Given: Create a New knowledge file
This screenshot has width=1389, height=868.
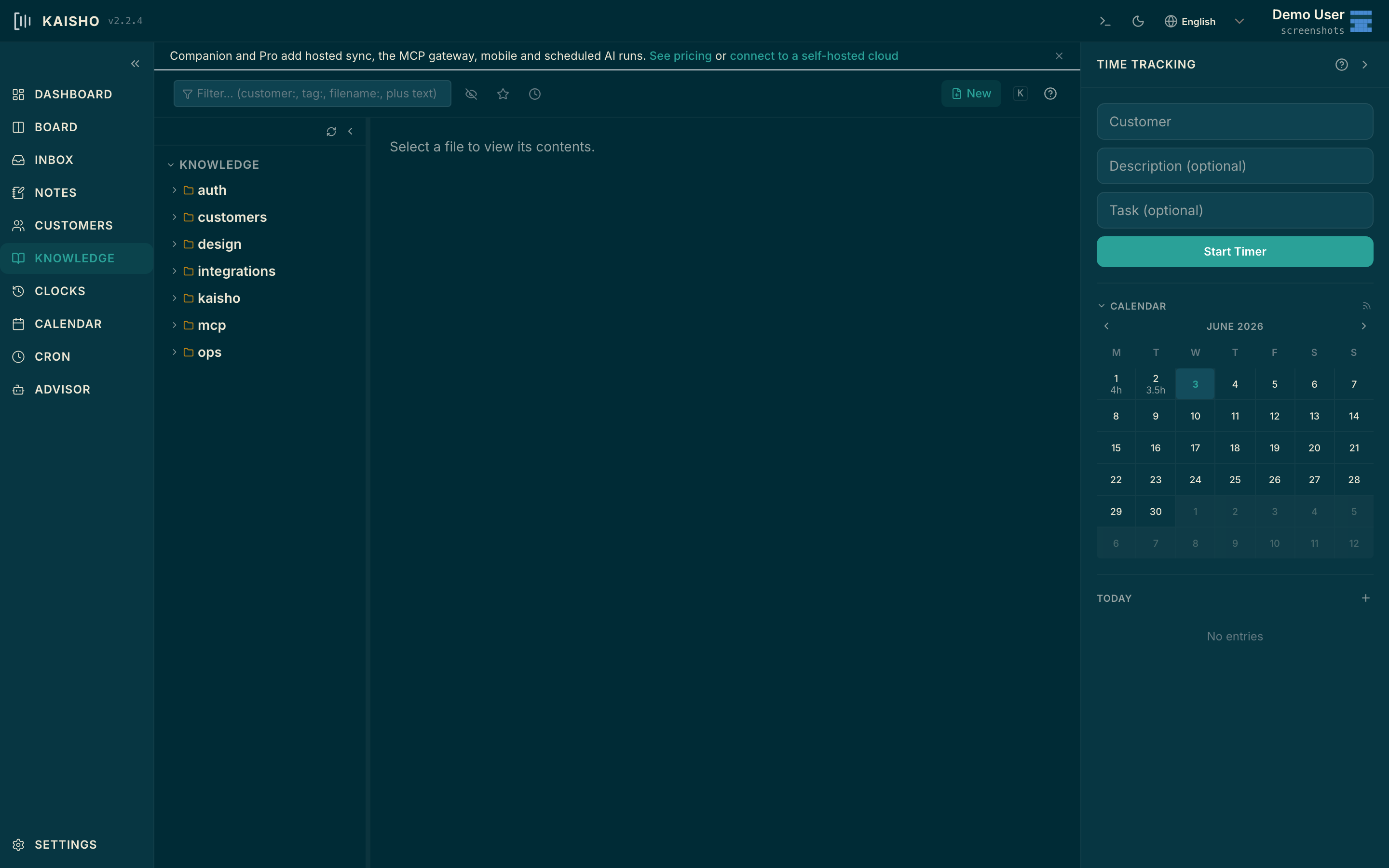Looking at the screenshot, I should pos(971,94).
